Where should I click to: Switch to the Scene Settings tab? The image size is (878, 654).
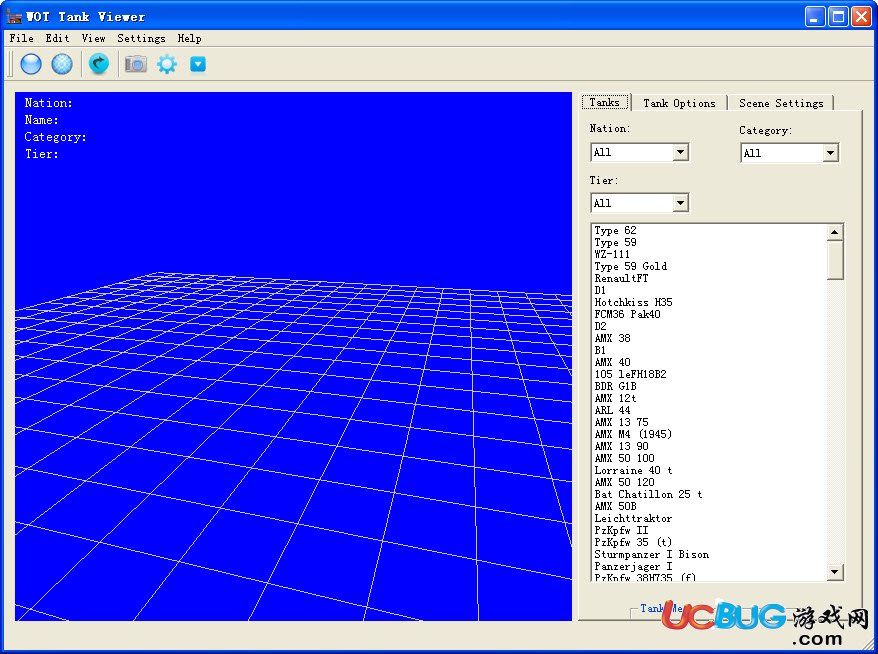pos(781,104)
